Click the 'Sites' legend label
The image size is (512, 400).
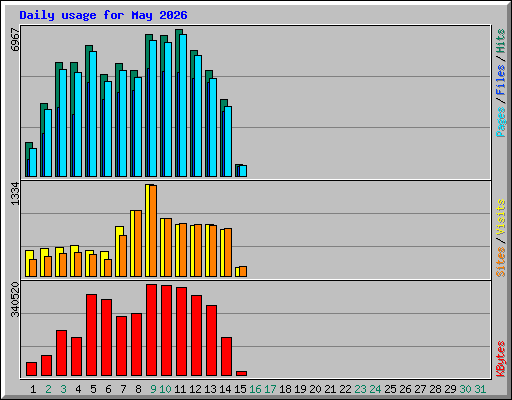[501, 262]
